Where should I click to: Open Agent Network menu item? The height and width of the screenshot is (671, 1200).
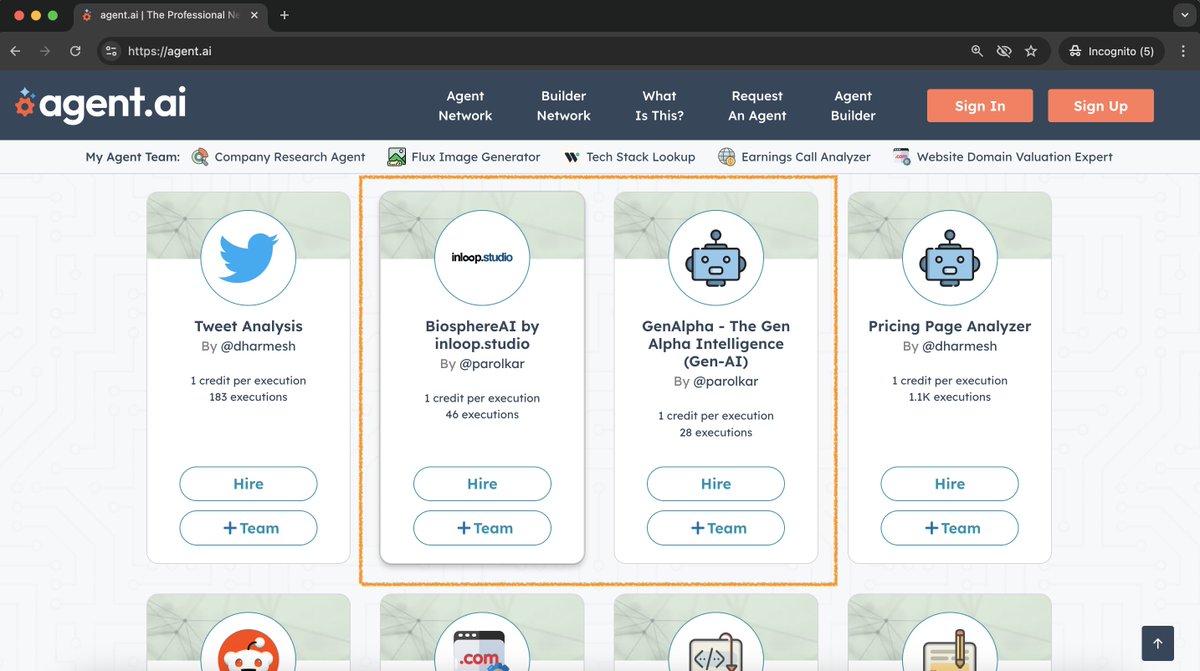click(465, 106)
